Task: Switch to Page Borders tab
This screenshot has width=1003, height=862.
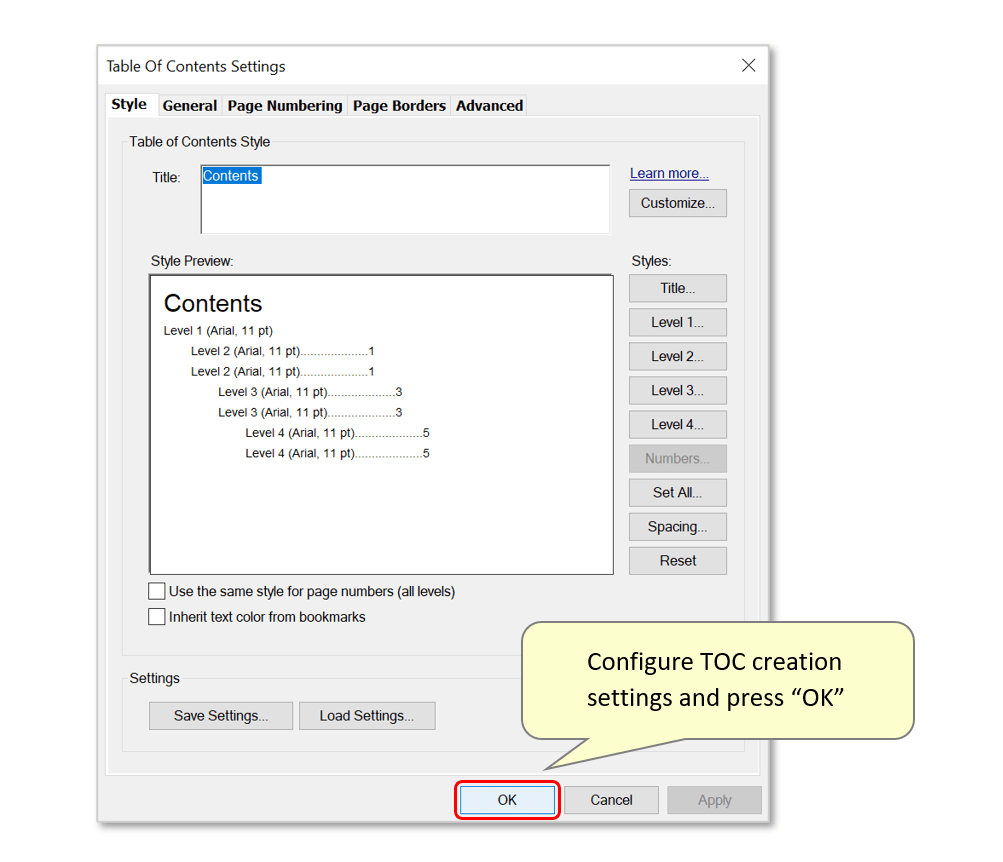Action: tap(399, 106)
